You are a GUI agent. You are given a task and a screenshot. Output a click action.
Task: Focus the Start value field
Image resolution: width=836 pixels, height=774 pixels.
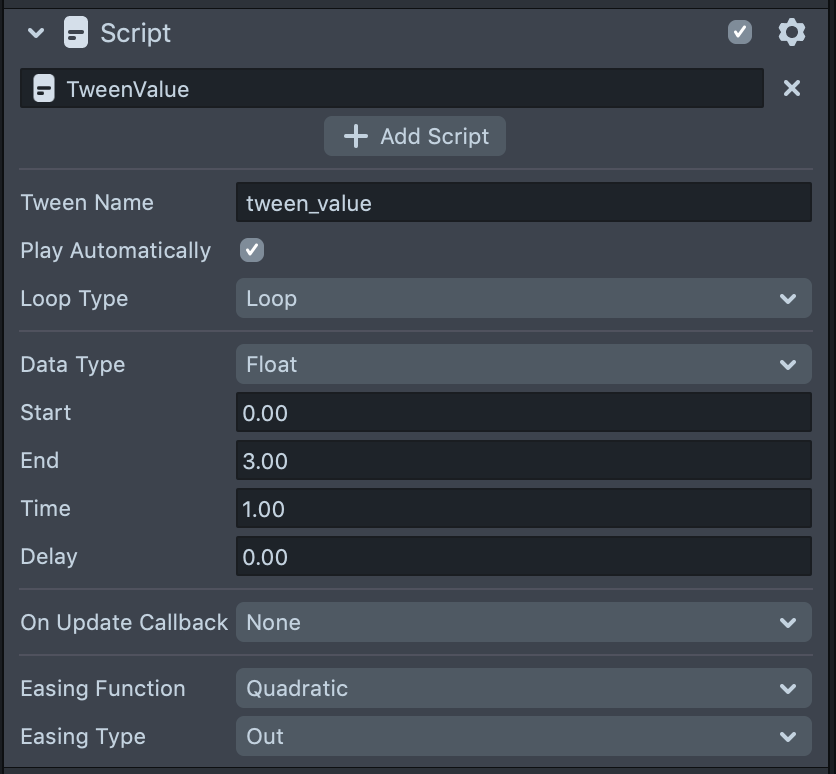pos(523,413)
